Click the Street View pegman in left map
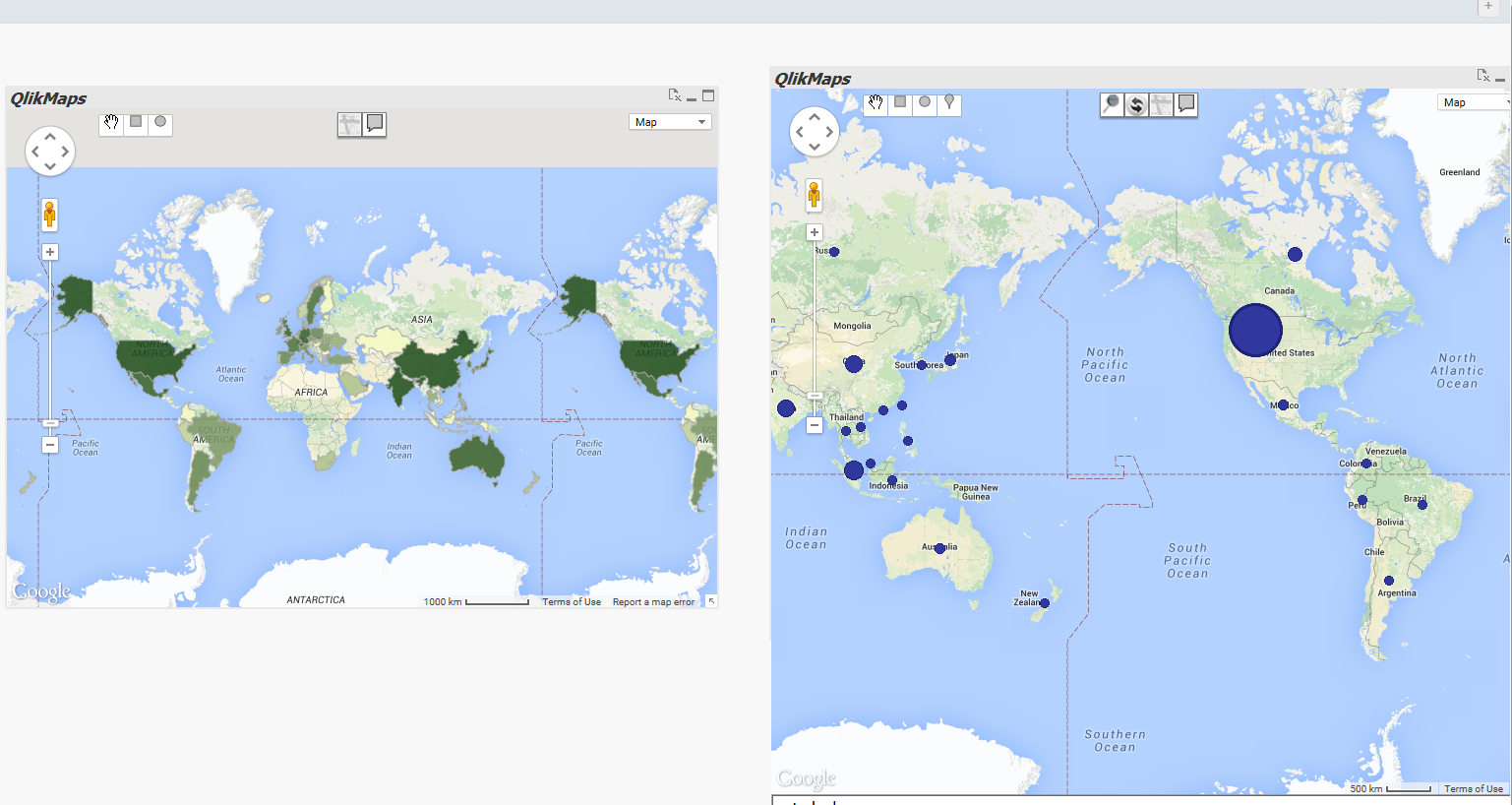Image resolution: width=1512 pixels, height=805 pixels. coord(50,215)
